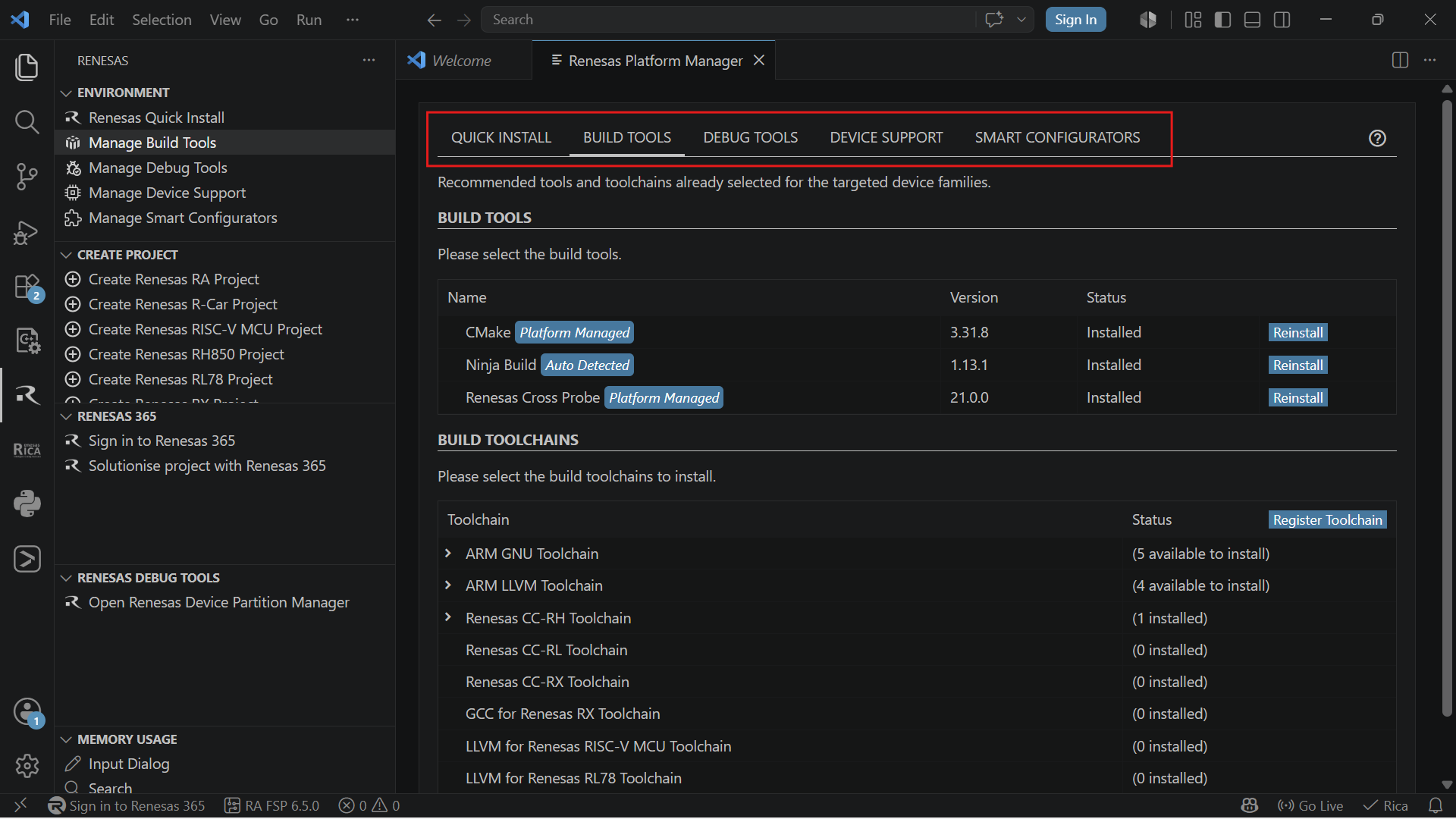Image resolution: width=1456 pixels, height=819 pixels.
Task: Expand the ARM GNU Toolchain row
Action: 448,554
